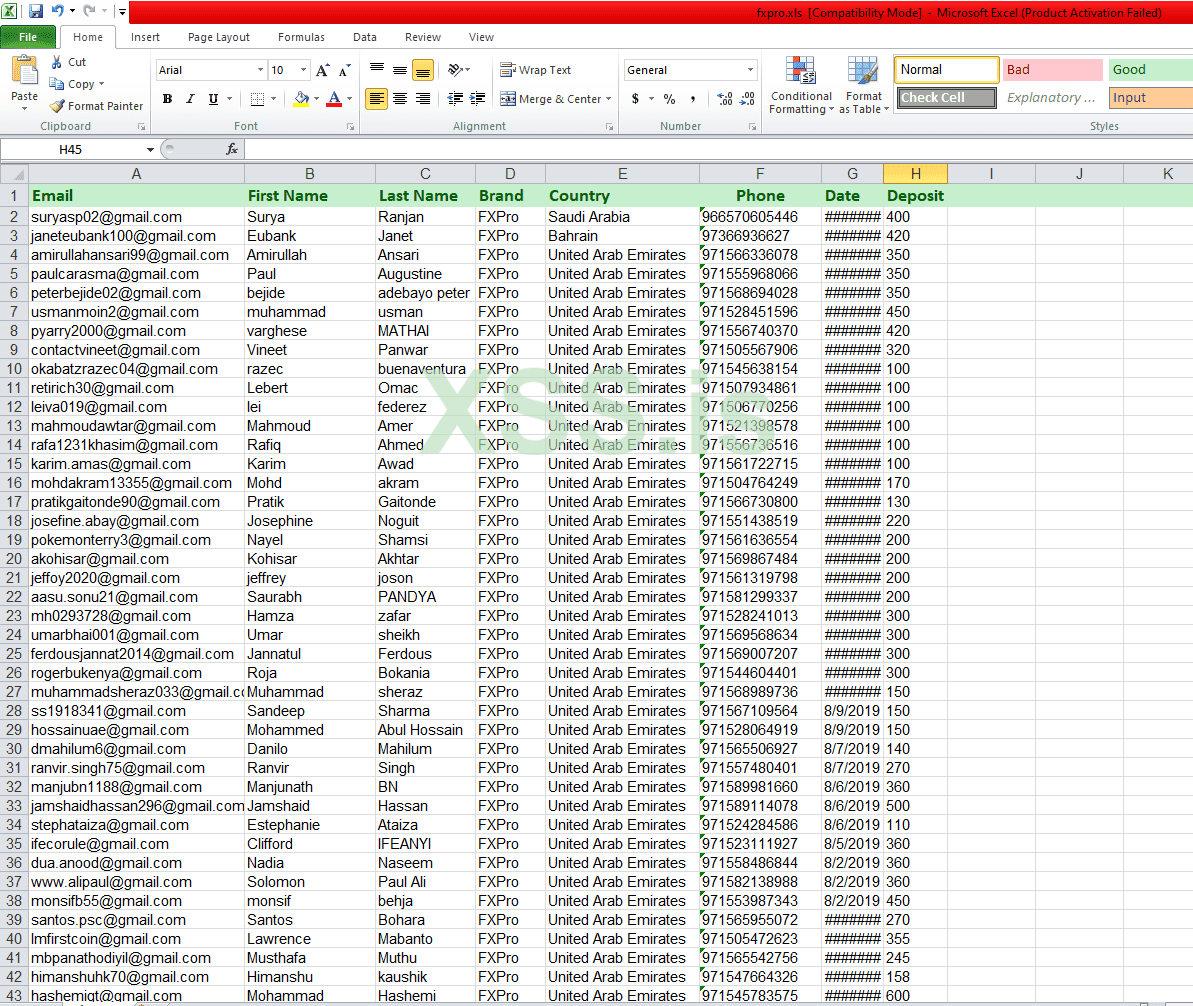The height and width of the screenshot is (1006, 1193).
Task: Apply the Check Cell style
Action: point(946,98)
